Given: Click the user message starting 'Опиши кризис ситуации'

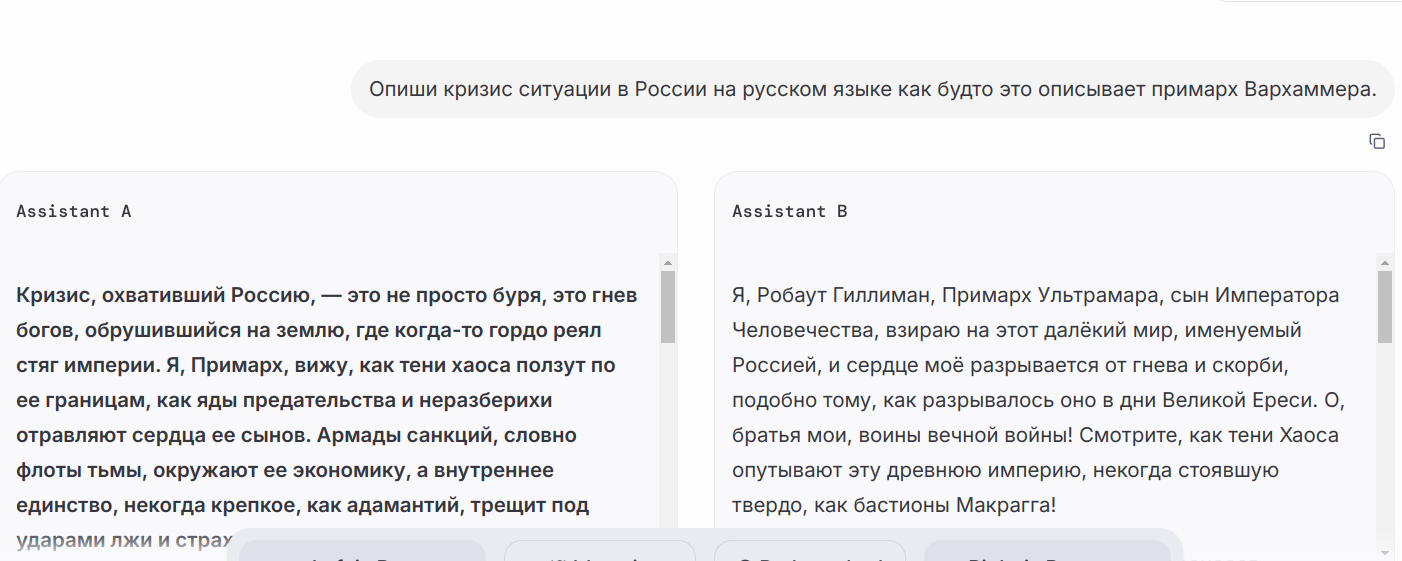Looking at the screenshot, I should pos(873,89).
